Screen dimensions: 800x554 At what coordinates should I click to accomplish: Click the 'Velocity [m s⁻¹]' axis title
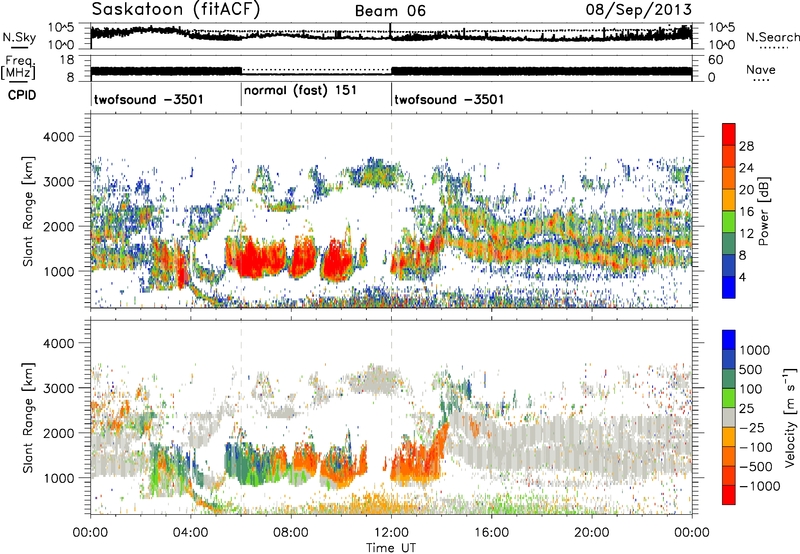point(790,417)
